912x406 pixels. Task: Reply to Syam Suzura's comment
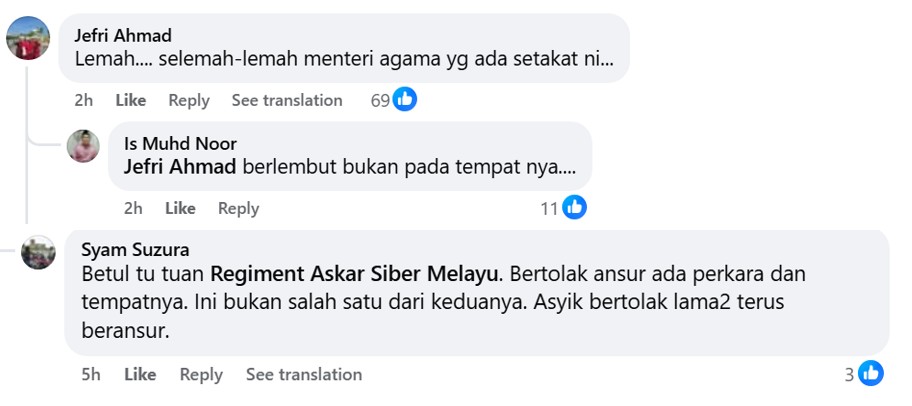coord(201,374)
